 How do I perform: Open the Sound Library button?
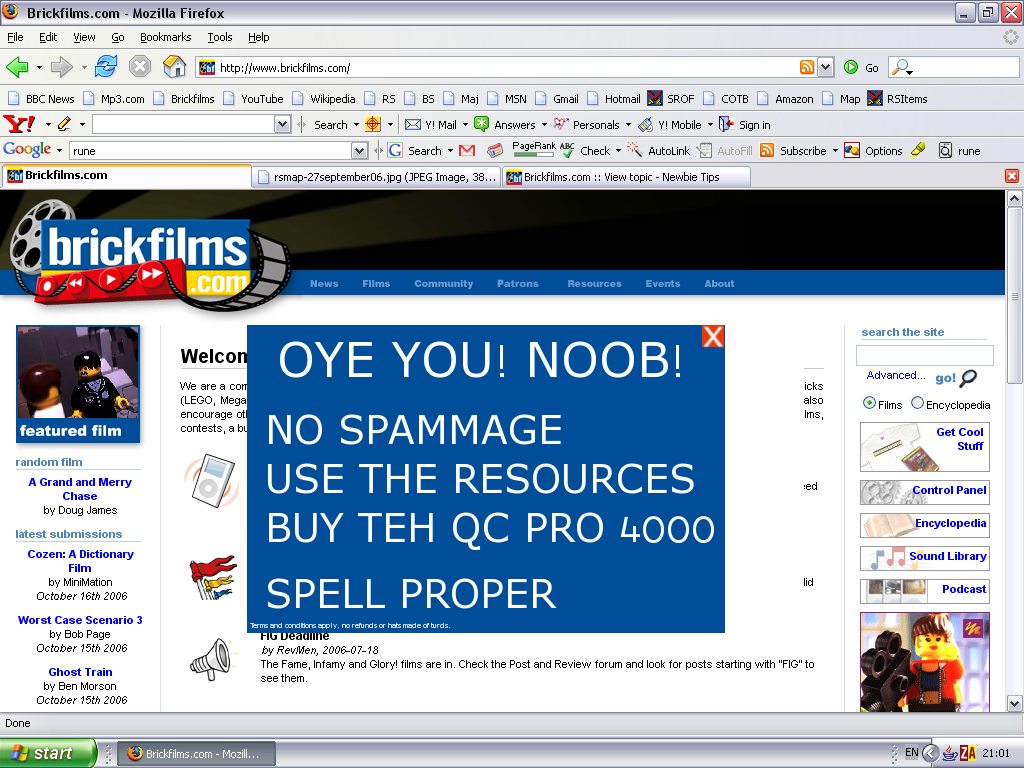pyautogui.click(x=925, y=558)
